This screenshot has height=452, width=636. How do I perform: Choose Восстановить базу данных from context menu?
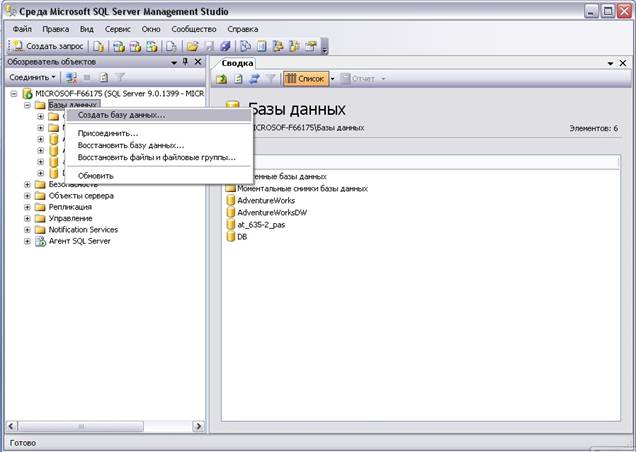(130, 145)
